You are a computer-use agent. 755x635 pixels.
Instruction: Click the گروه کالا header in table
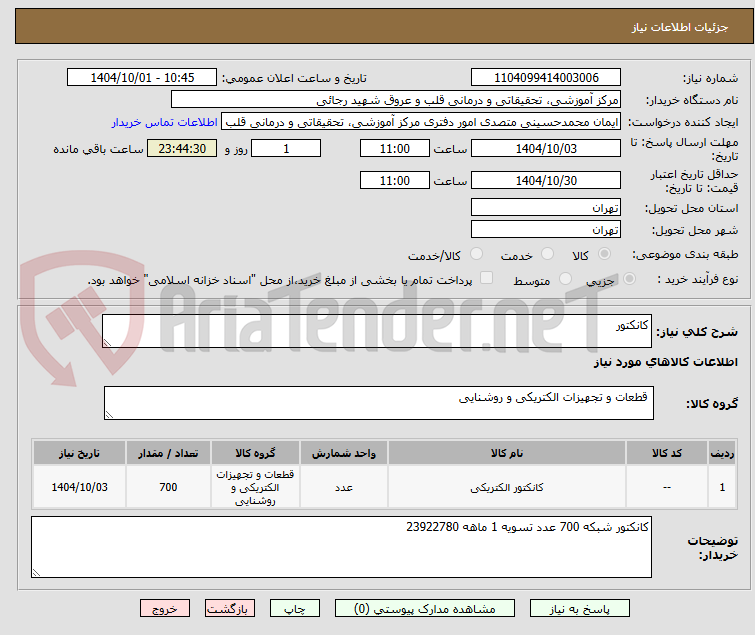pyautogui.click(x=255, y=453)
